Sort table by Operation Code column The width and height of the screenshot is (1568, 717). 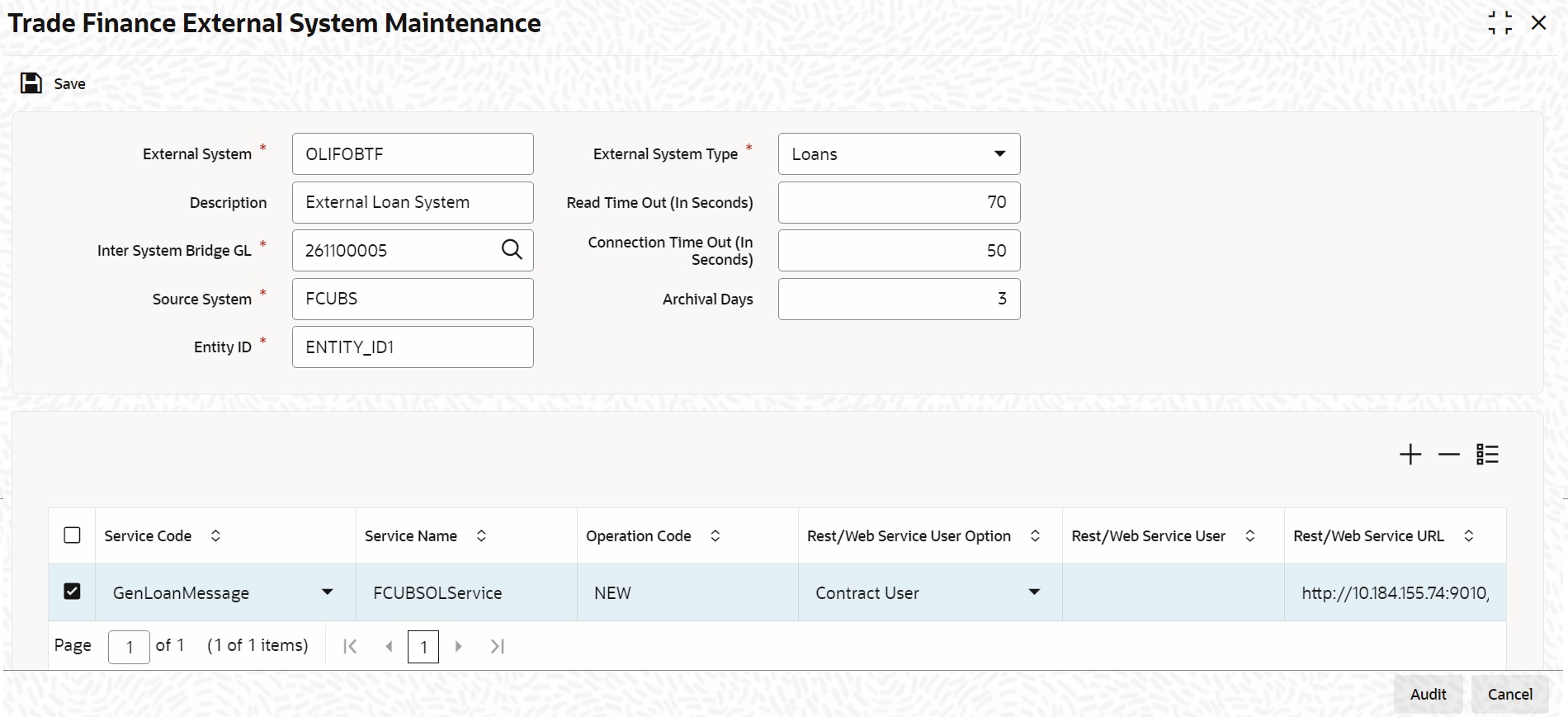click(x=716, y=535)
